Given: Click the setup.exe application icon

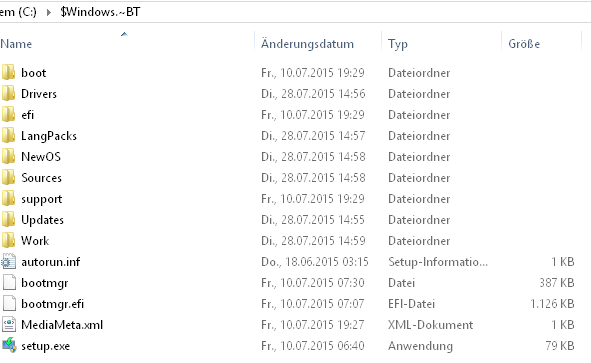Looking at the screenshot, I should pyautogui.click(x=9, y=345).
